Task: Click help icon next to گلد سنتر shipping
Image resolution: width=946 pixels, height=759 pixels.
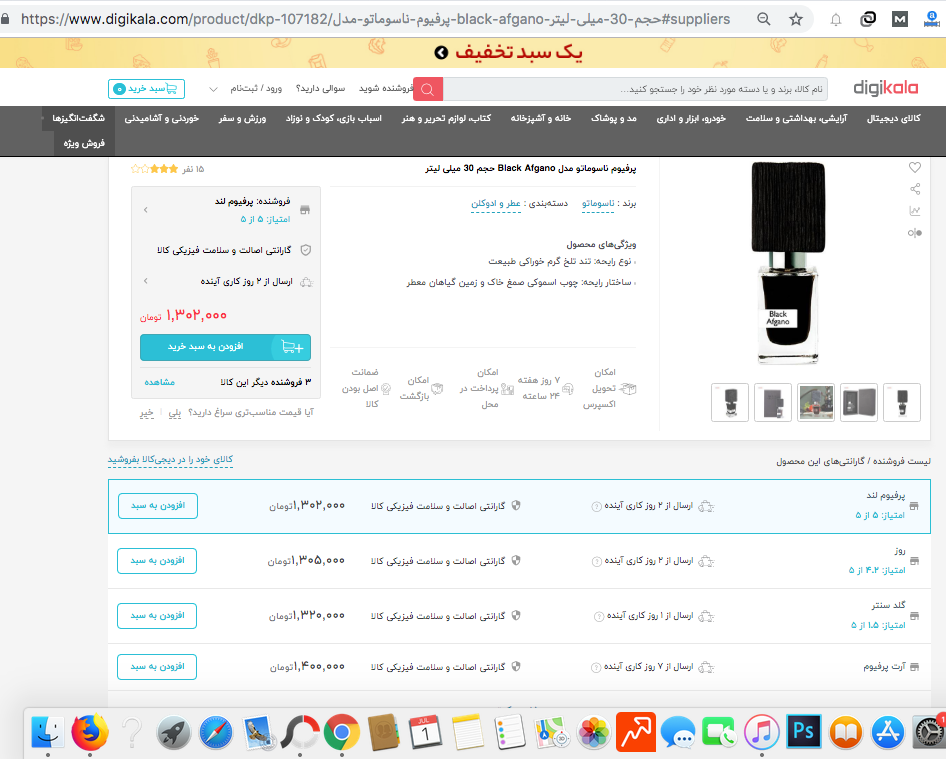Action: tap(599, 617)
